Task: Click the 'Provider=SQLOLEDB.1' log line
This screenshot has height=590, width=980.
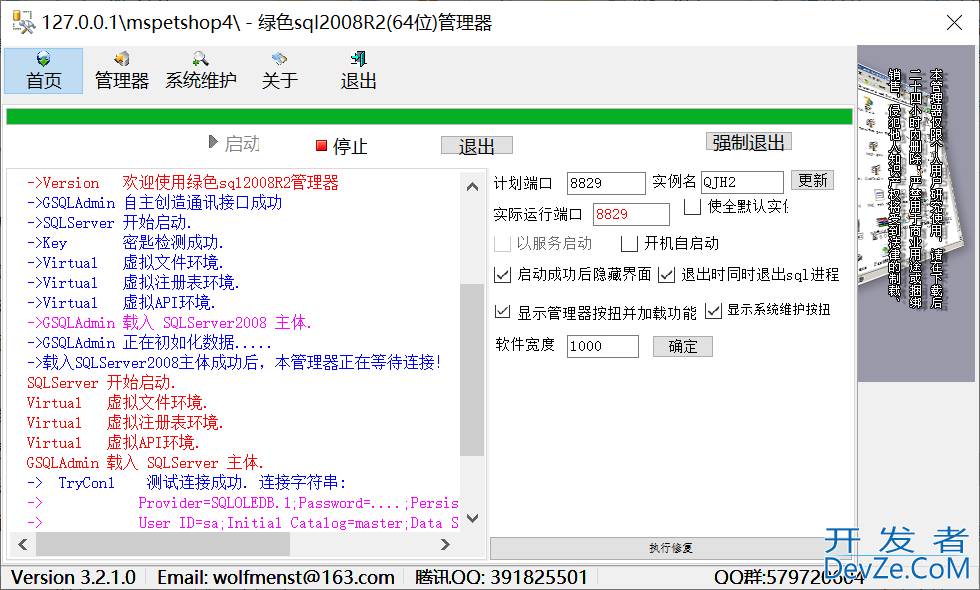Action: tap(242, 503)
